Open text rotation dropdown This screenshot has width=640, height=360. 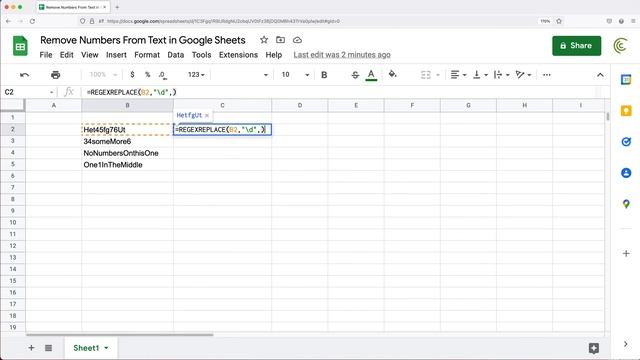pyautogui.click(x=523, y=75)
